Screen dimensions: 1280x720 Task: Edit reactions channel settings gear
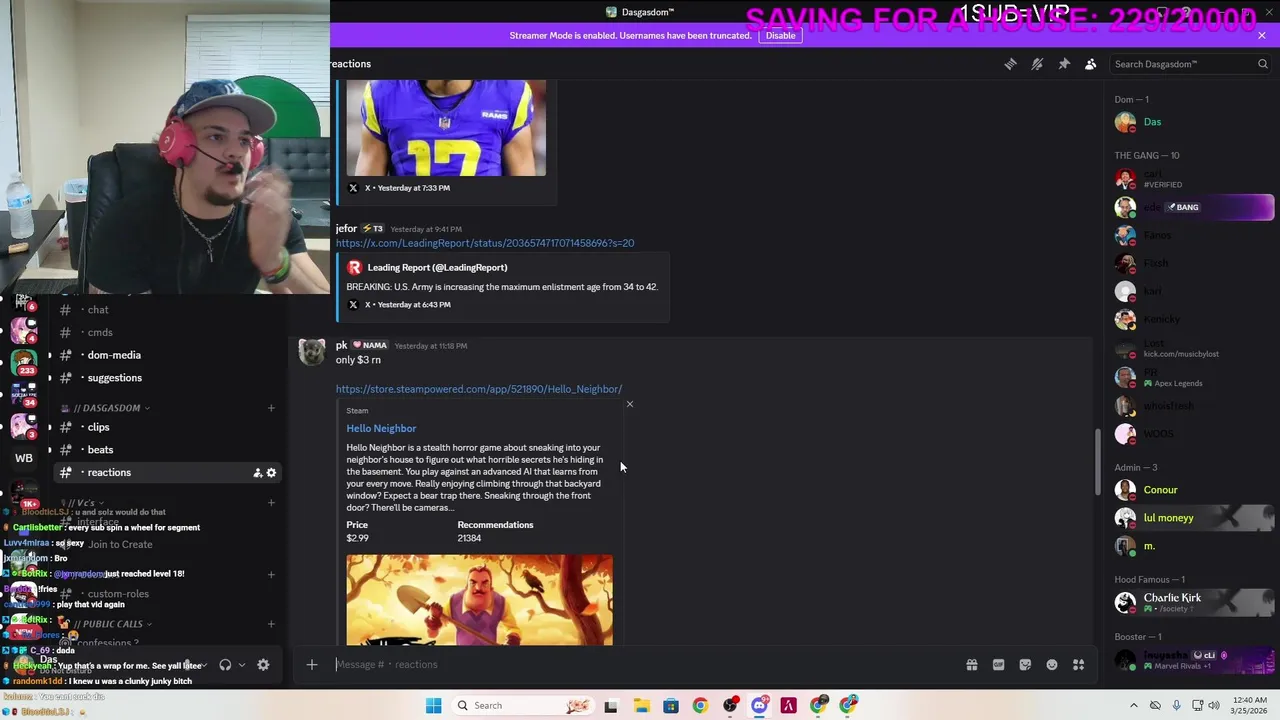pyautogui.click(x=271, y=473)
